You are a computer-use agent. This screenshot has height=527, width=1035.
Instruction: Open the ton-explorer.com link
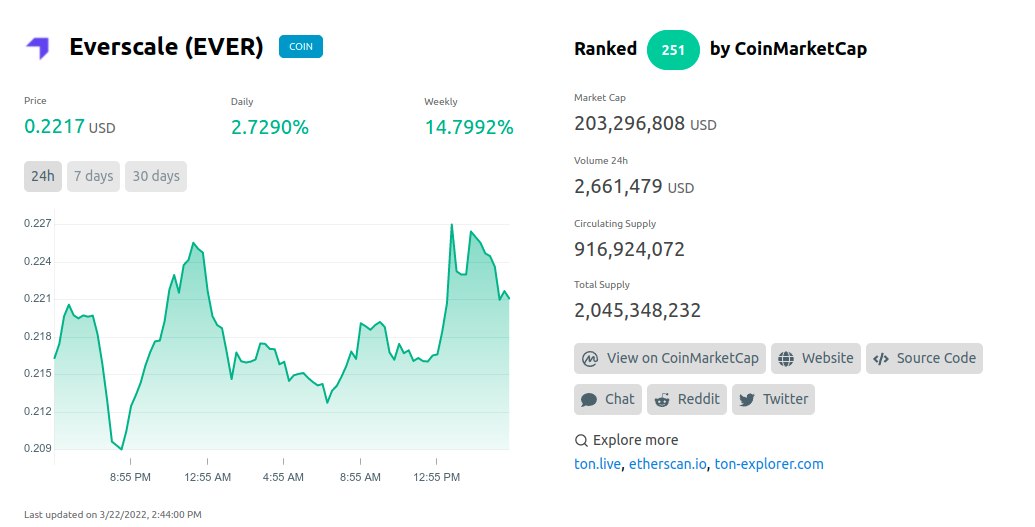(x=768, y=464)
